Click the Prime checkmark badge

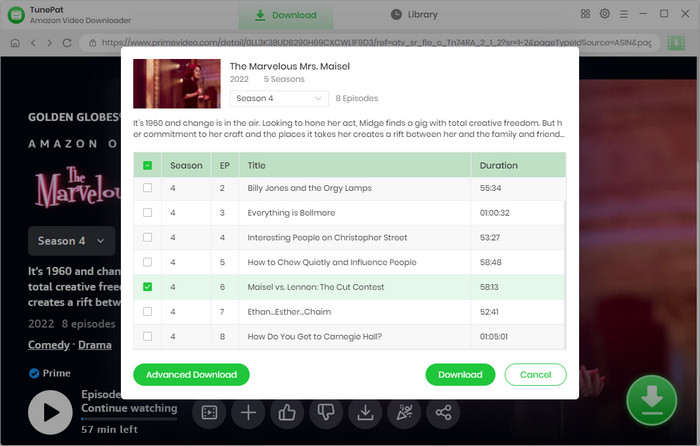pyautogui.click(x=34, y=373)
